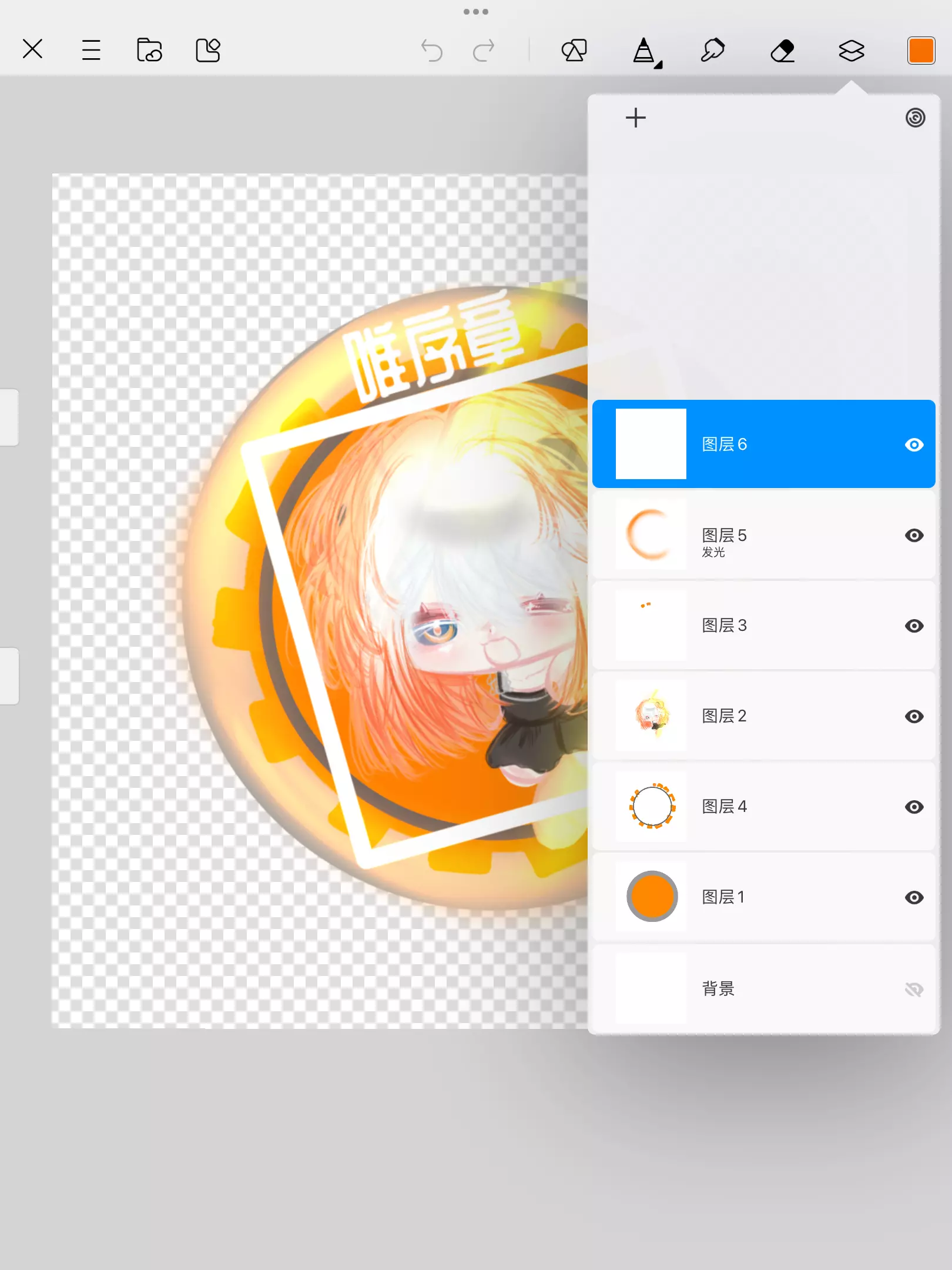952x1270 pixels.
Task: Select the 图层 3 thumbnail
Action: coord(651,625)
